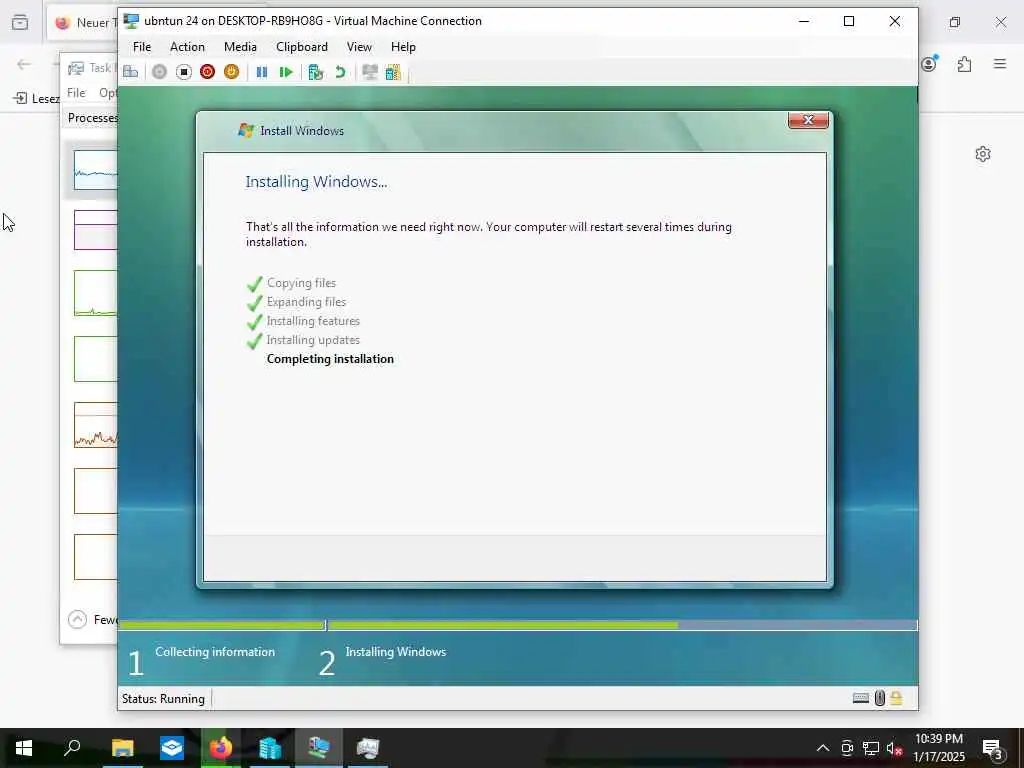Click the Ctrl+Alt+Del toolbar icon
Screen dimensions: 1024x768
(x=131, y=72)
